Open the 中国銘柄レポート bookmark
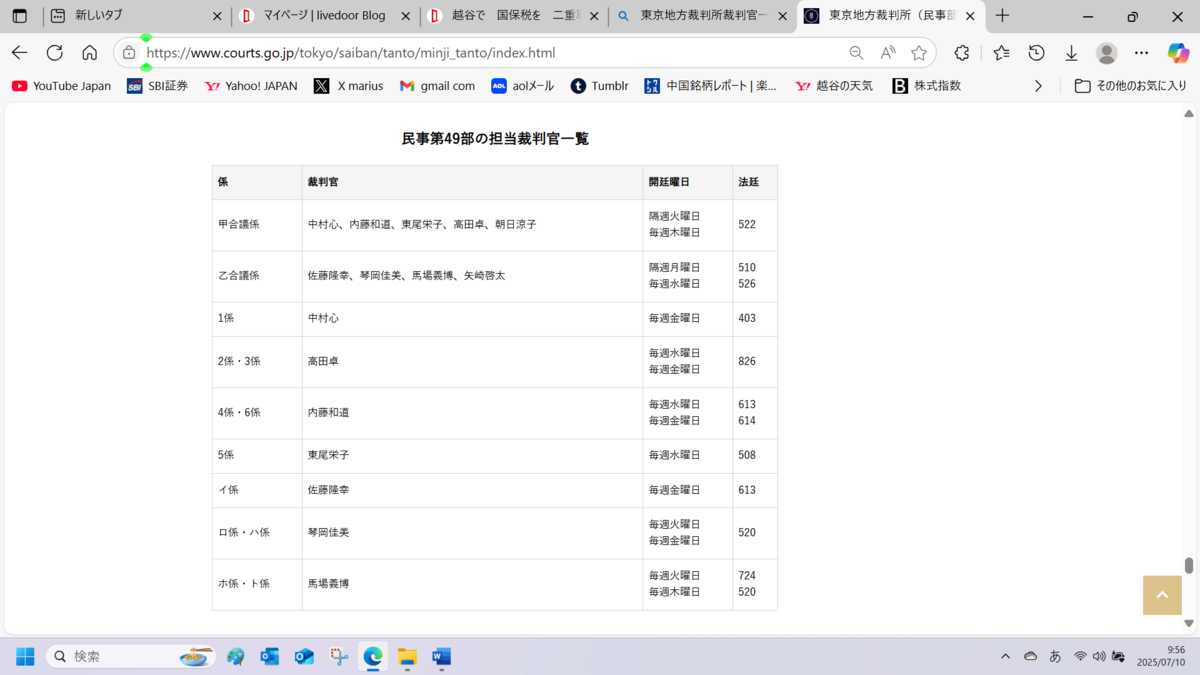 711,86
